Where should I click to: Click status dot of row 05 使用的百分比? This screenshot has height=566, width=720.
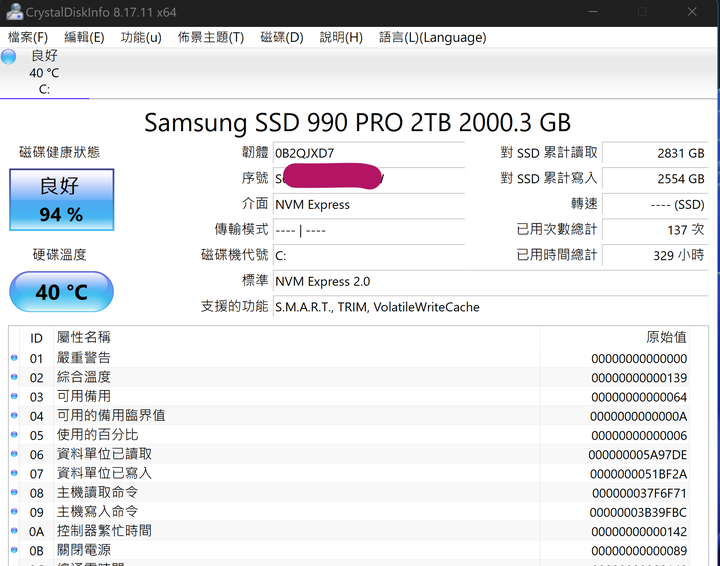coord(14,435)
